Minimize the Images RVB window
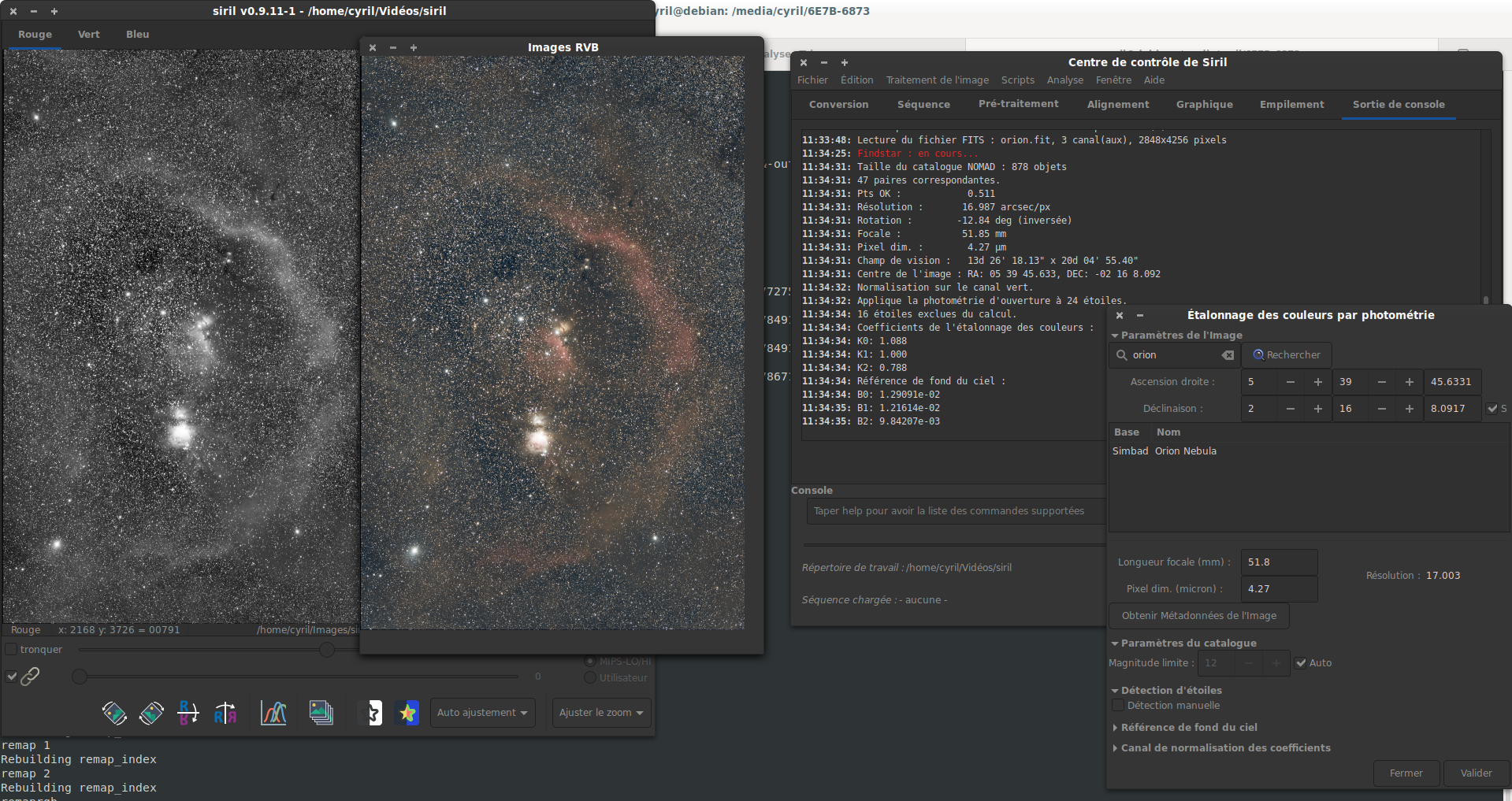 pyautogui.click(x=393, y=48)
